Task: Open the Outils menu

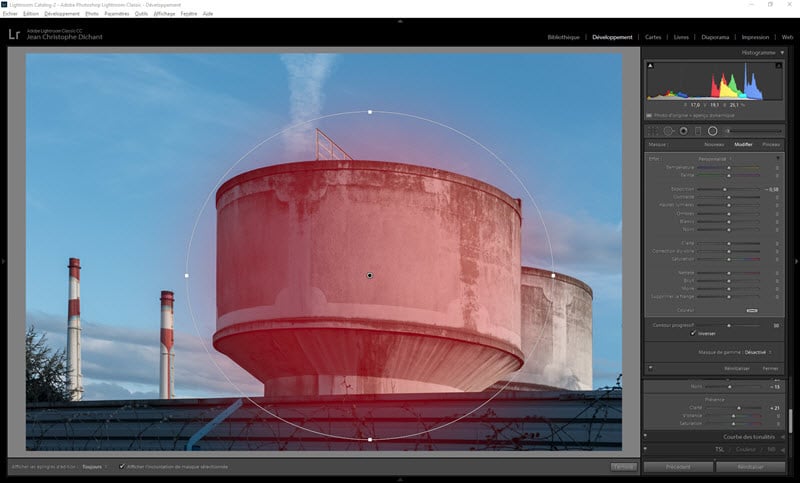Action: (x=141, y=14)
